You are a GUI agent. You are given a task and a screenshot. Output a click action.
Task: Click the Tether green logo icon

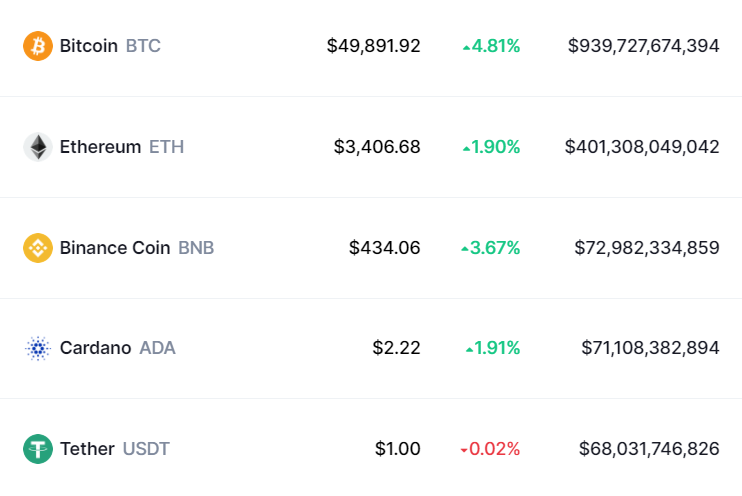click(x=38, y=449)
